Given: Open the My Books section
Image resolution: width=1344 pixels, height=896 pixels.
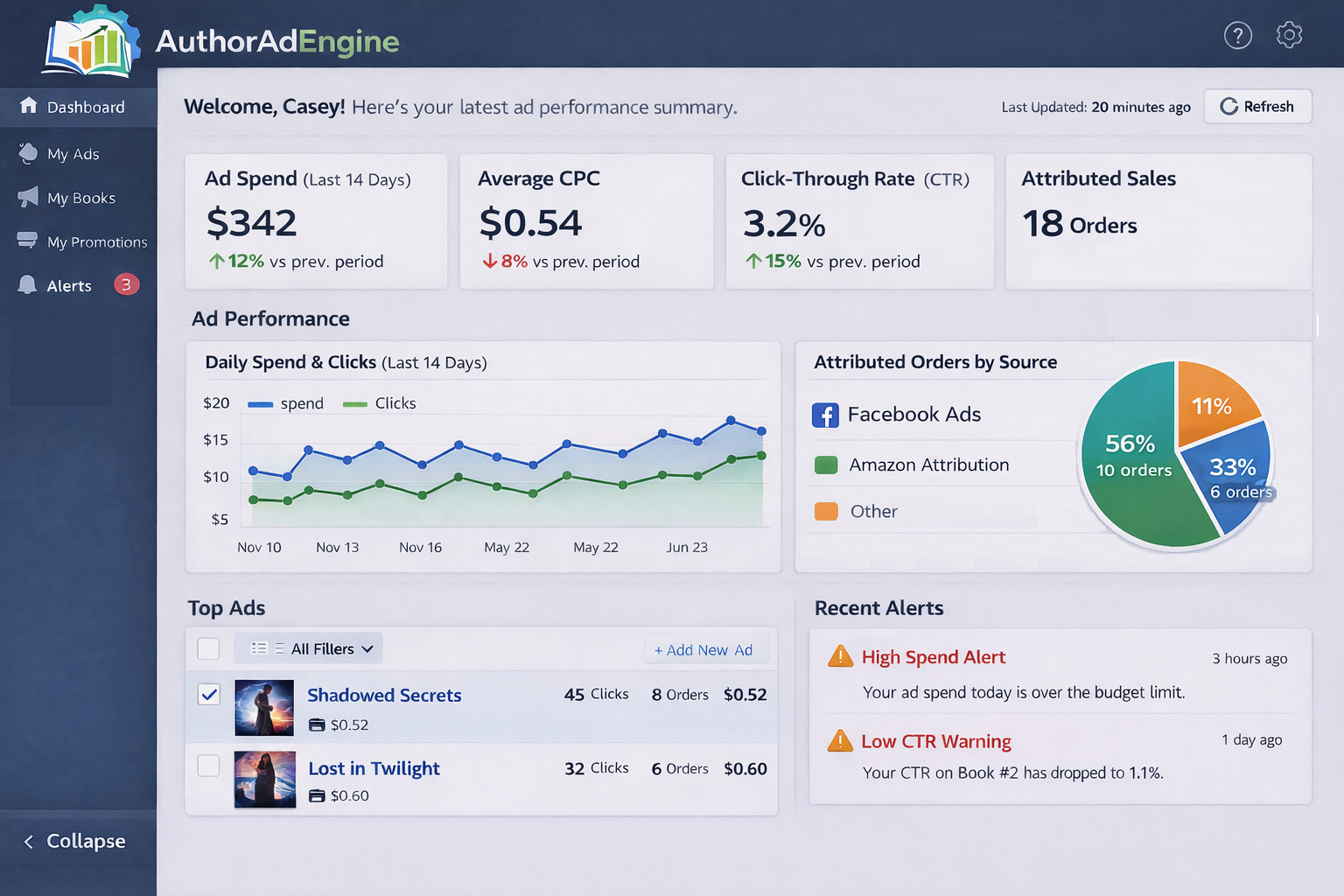Looking at the screenshot, I should pos(80,198).
